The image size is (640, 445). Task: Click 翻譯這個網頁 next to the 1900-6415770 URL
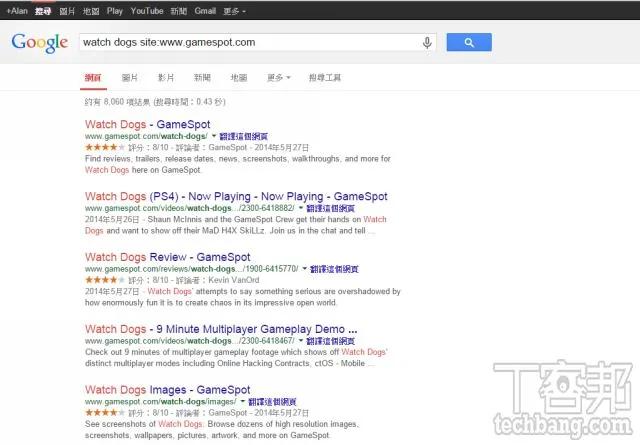pyautogui.click(x=334, y=269)
